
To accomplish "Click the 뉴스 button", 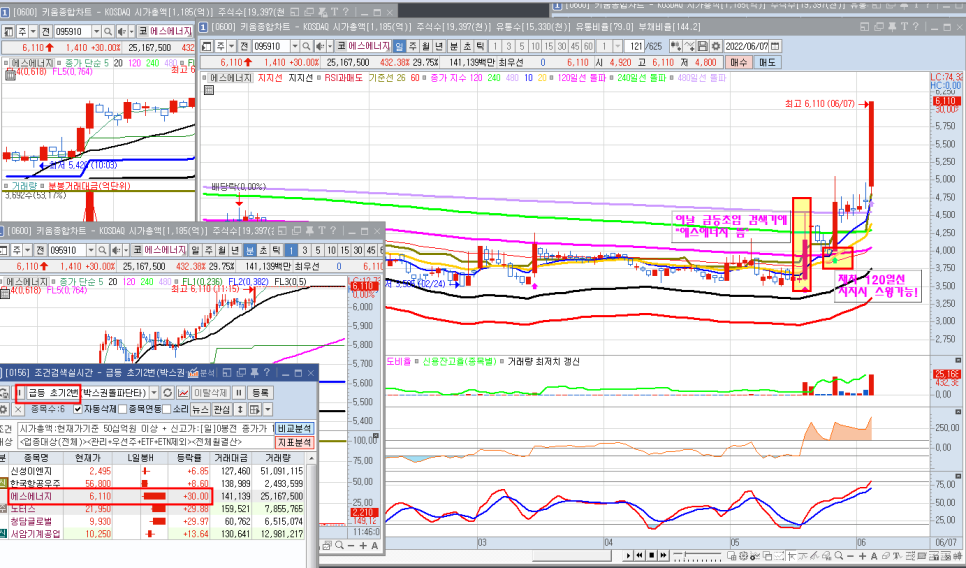I will (x=200, y=410).
